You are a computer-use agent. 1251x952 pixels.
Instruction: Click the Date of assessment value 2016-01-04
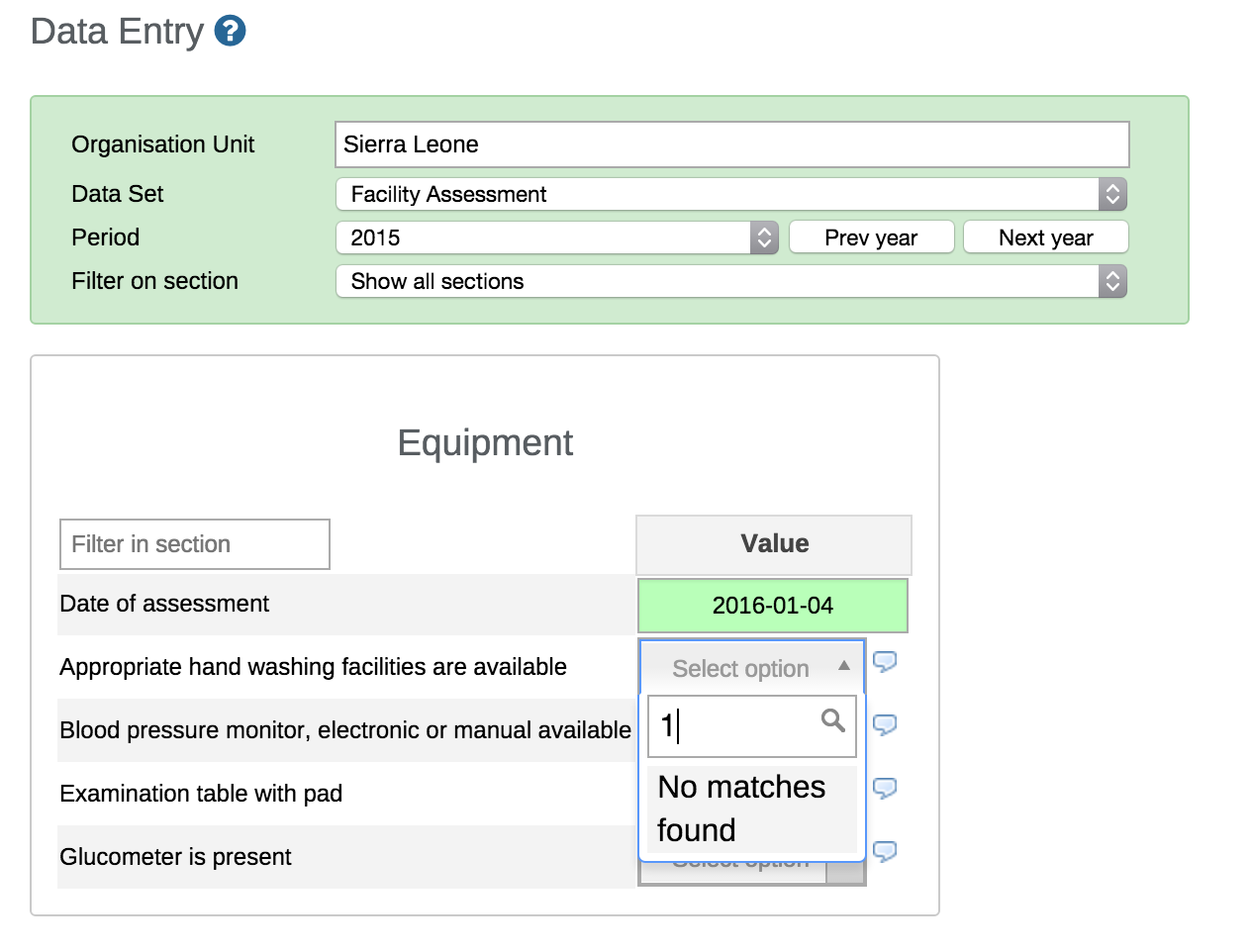click(772, 606)
